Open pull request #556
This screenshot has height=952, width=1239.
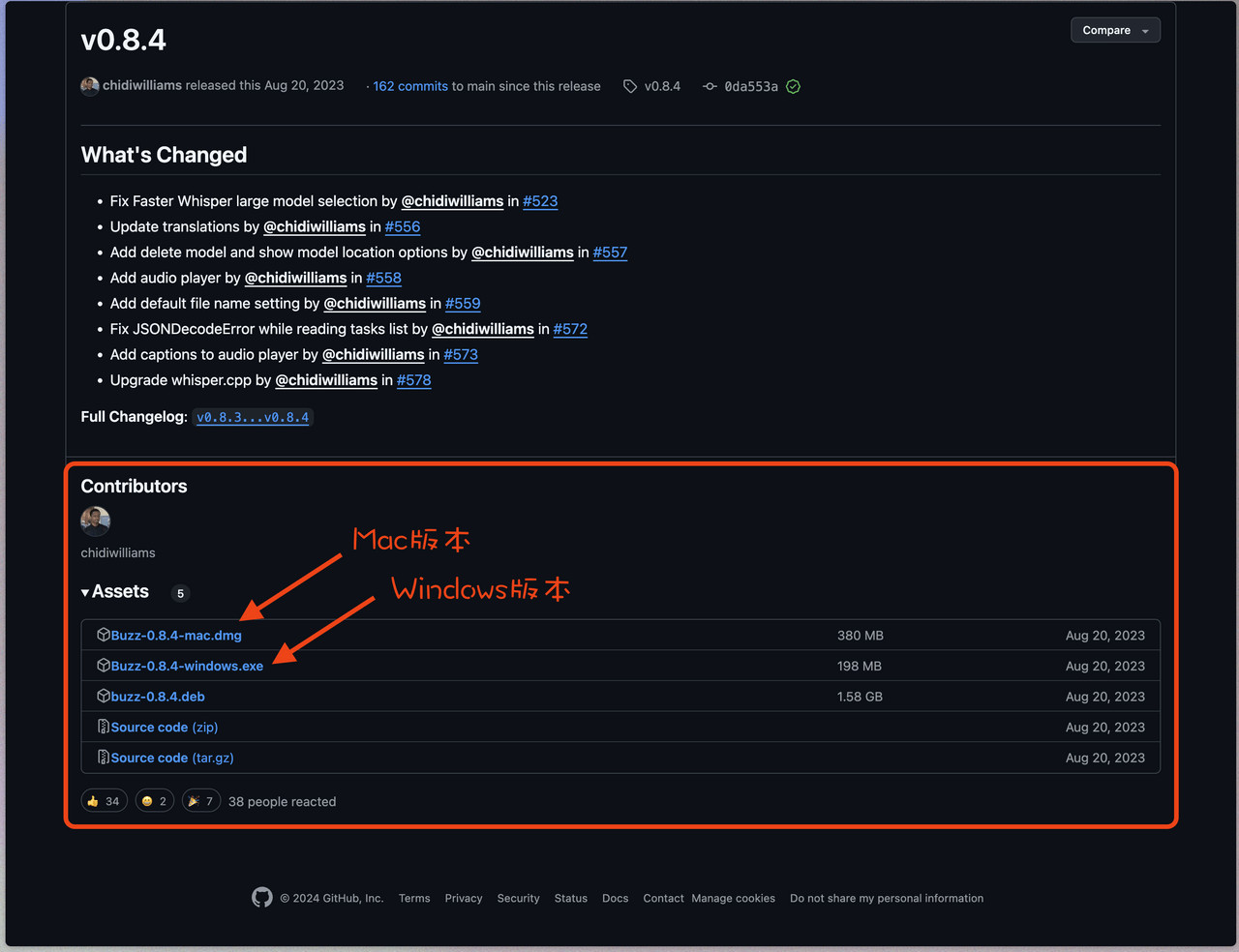[403, 226]
